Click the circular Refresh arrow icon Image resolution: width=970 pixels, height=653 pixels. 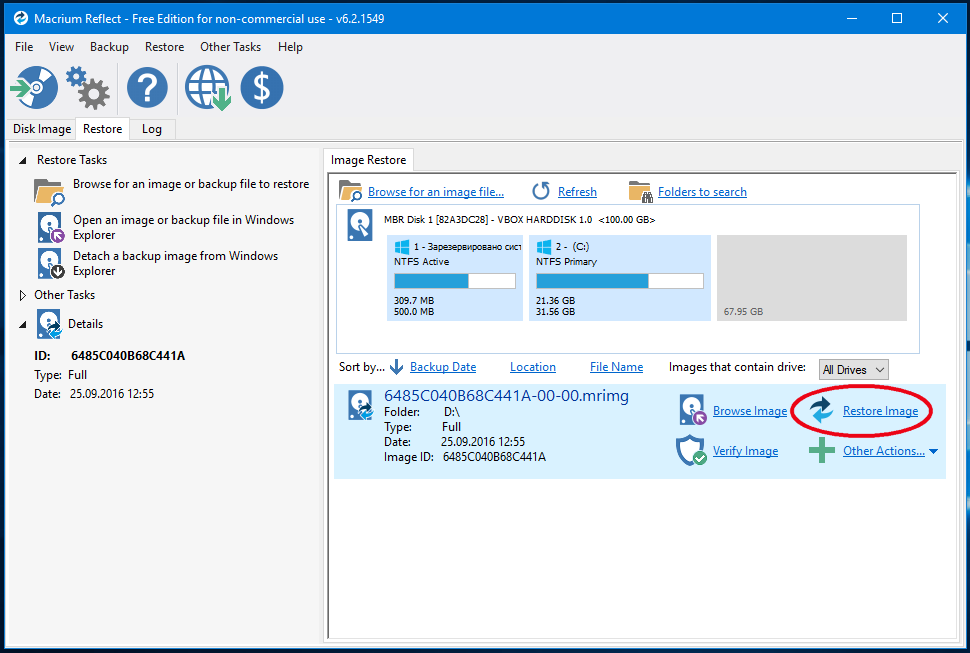541,191
